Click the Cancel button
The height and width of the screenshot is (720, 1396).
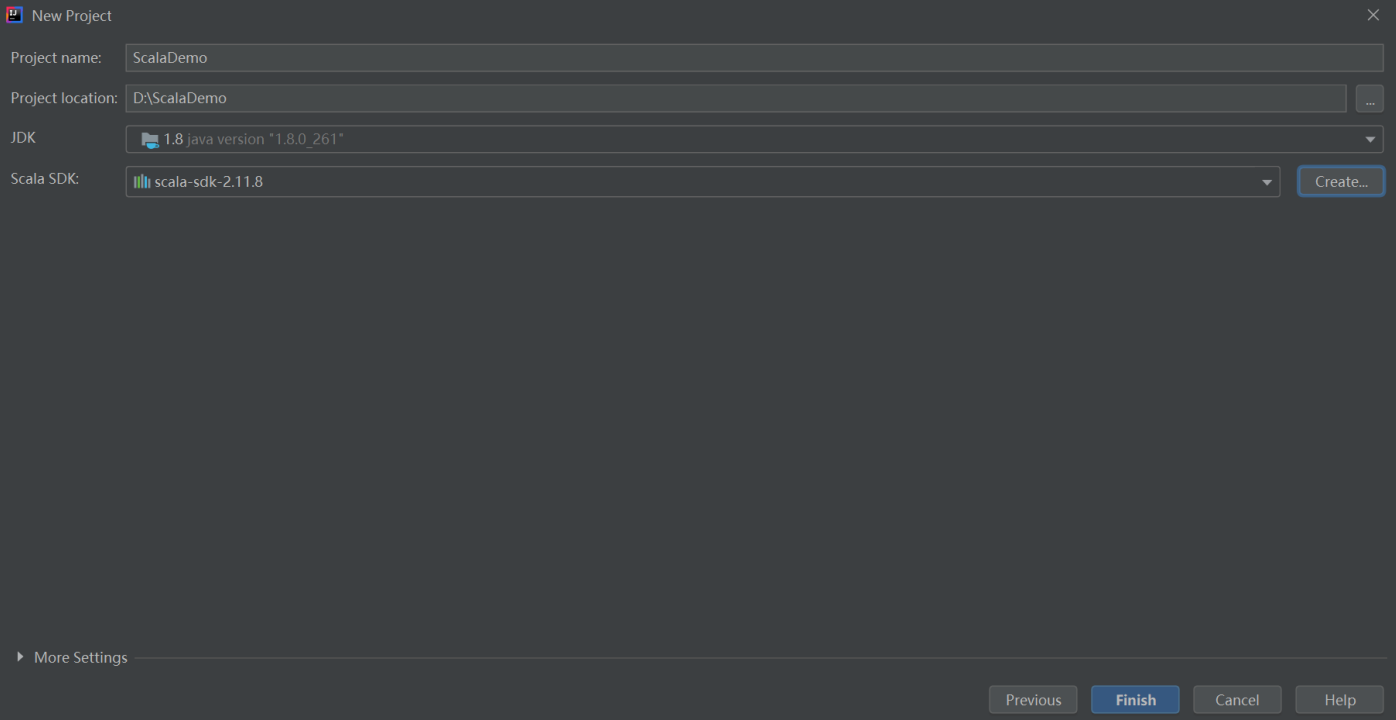coord(1237,700)
